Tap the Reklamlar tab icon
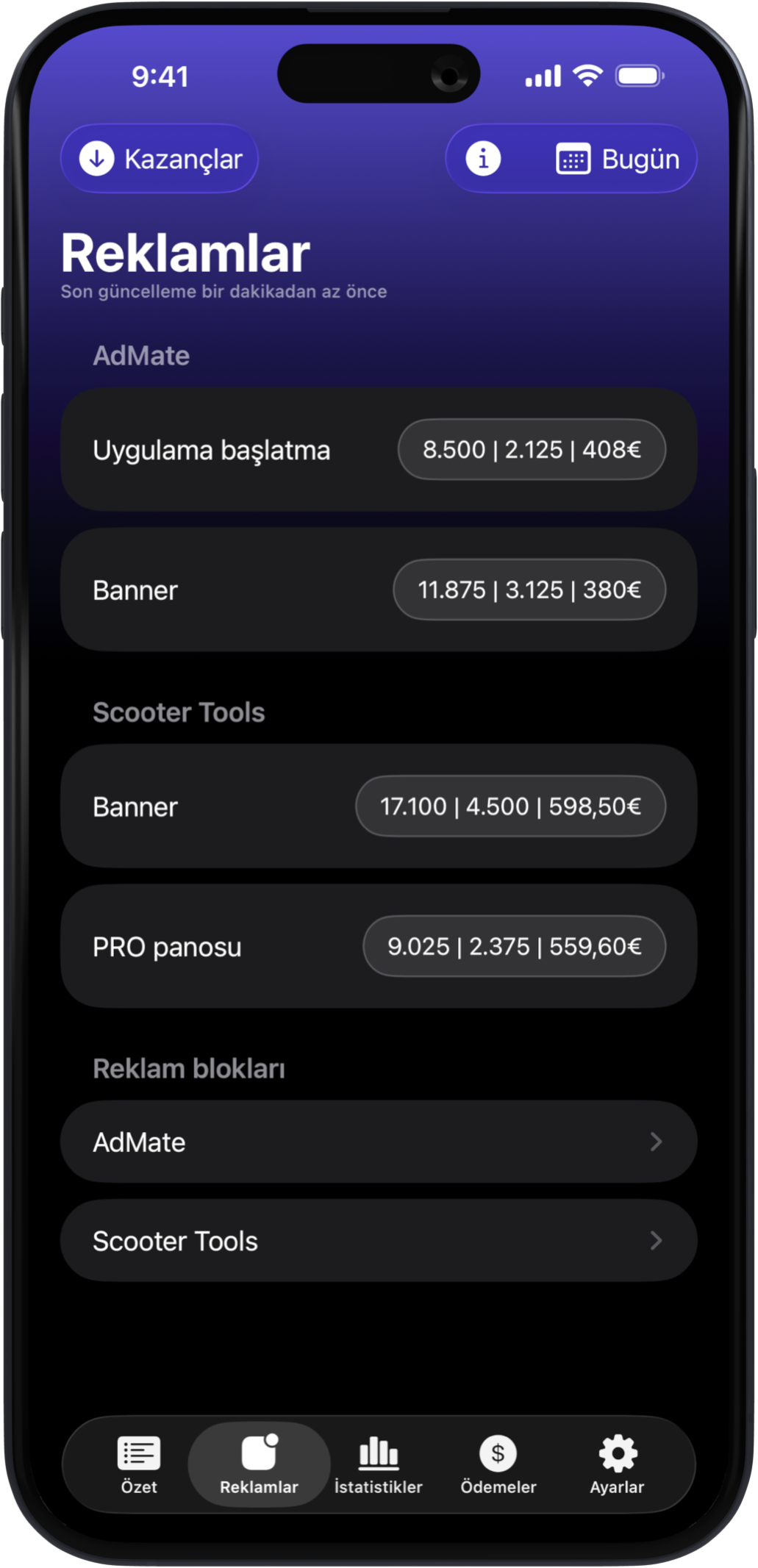The image size is (758, 1568). [259, 1453]
